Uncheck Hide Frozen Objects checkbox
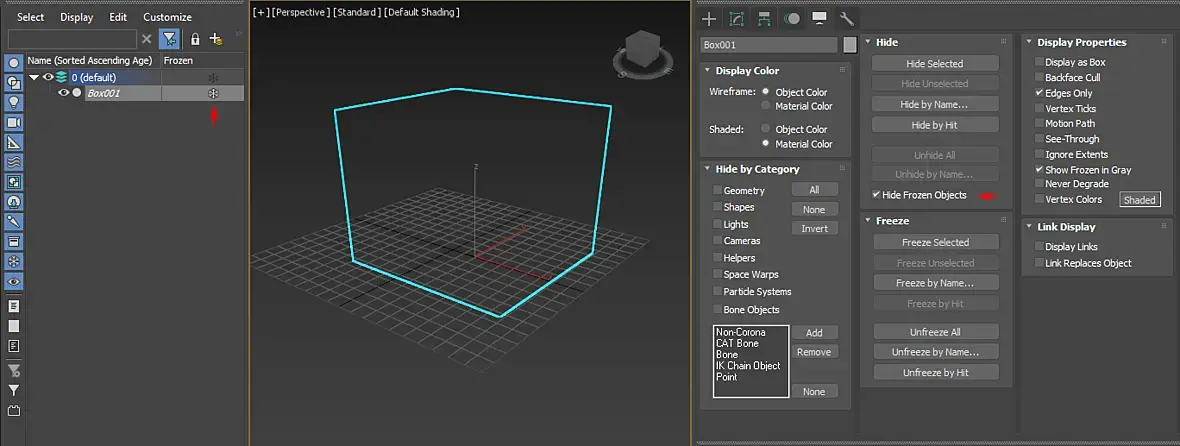1180x446 pixels. [876, 195]
